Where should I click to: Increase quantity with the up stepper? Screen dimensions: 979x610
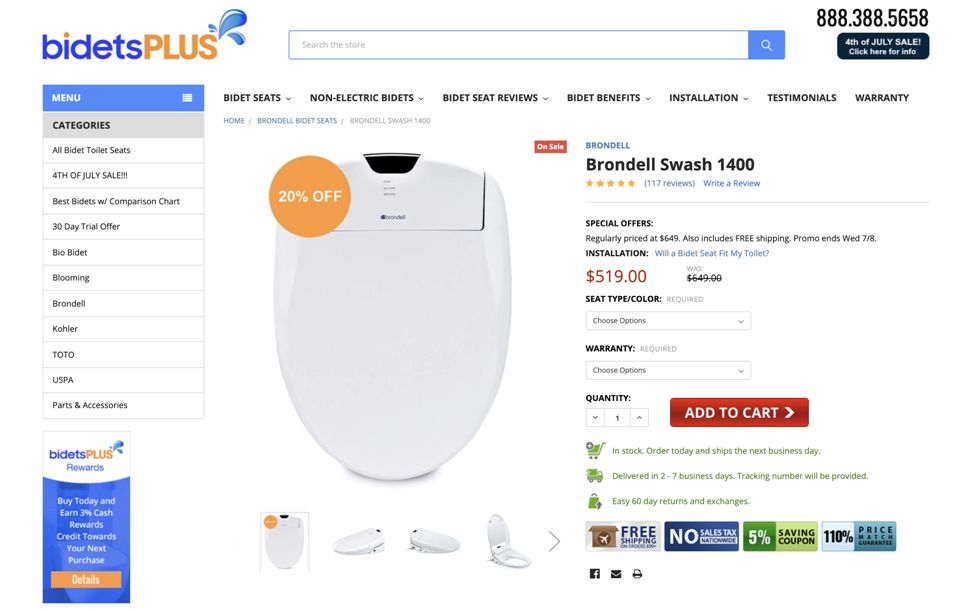point(640,417)
